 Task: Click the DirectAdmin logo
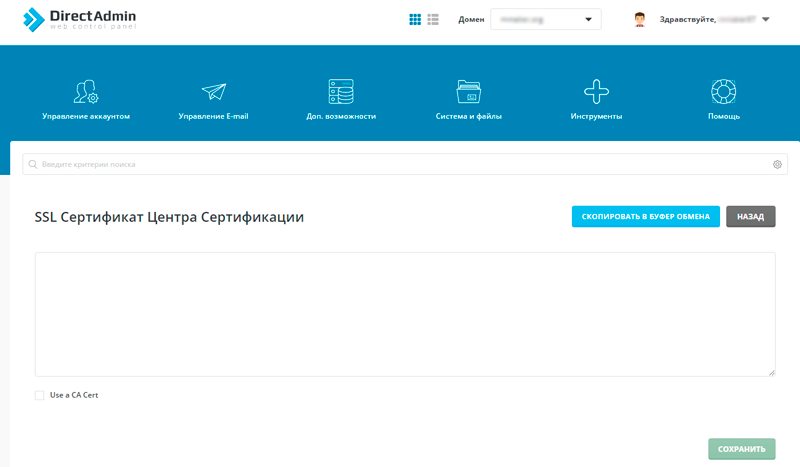[80, 20]
